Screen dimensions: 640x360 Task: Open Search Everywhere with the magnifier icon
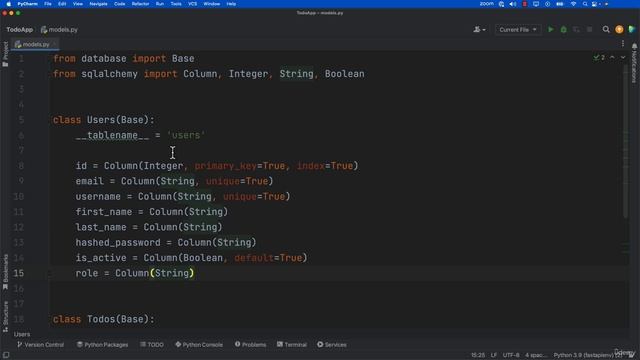point(606,29)
